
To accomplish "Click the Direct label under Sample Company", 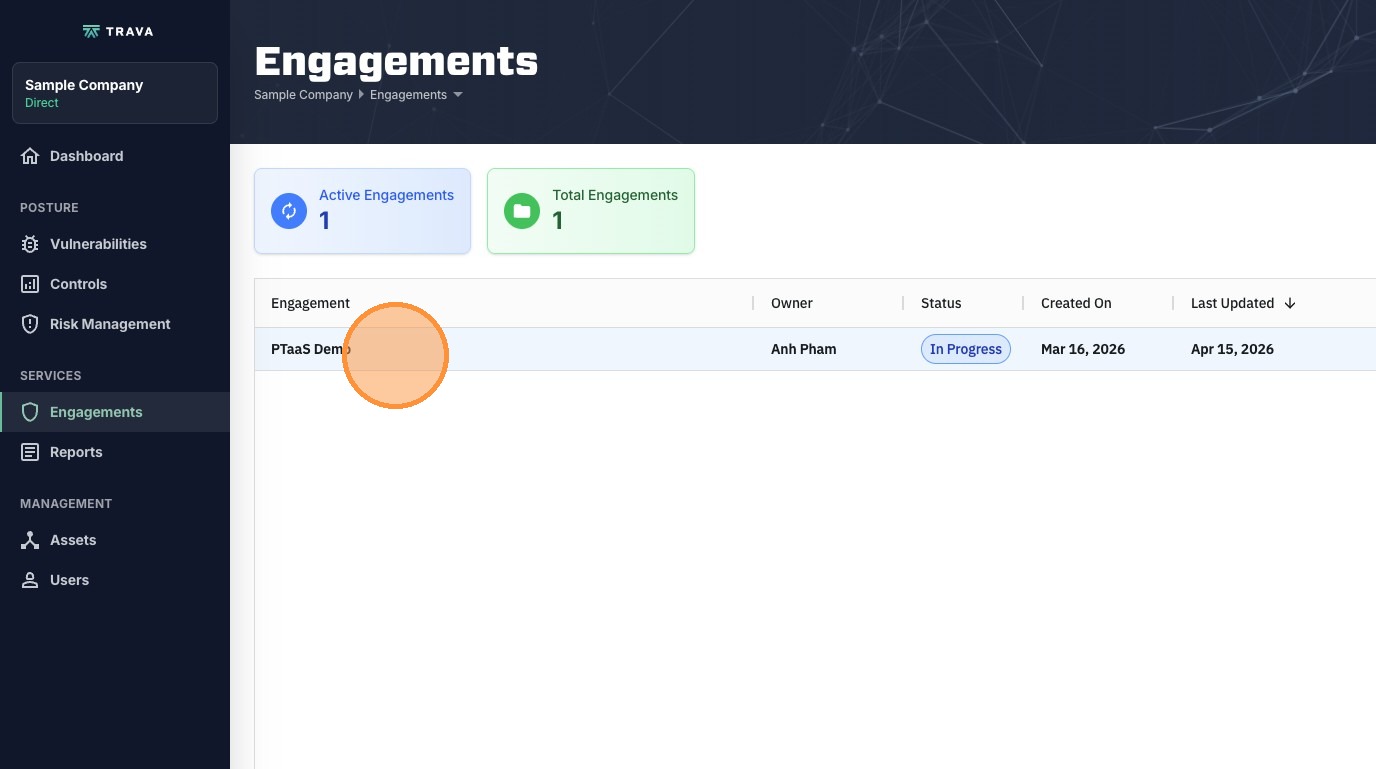I will tap(42, 103).
